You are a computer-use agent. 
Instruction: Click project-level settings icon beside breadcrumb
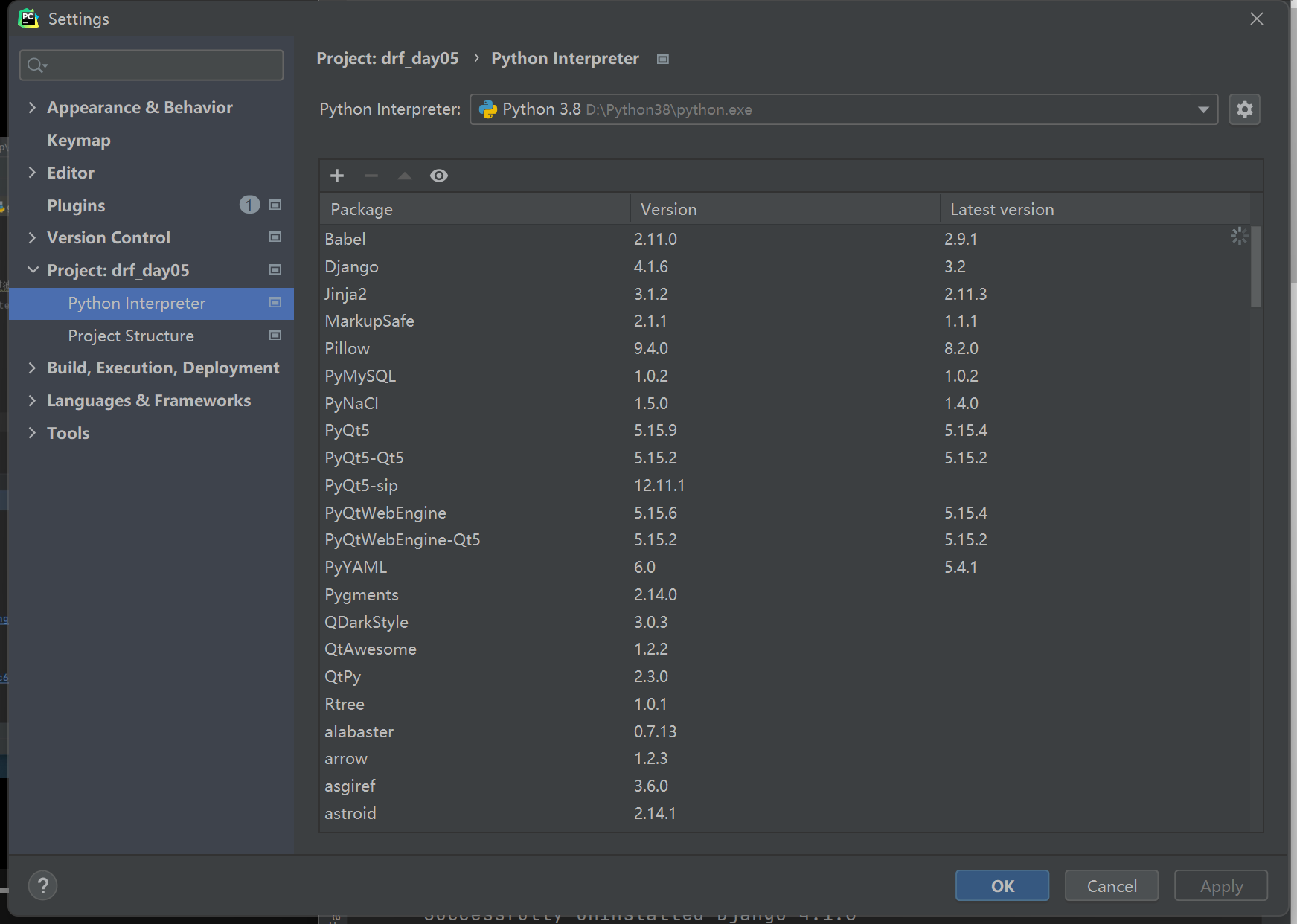click(x=663, y=59)
